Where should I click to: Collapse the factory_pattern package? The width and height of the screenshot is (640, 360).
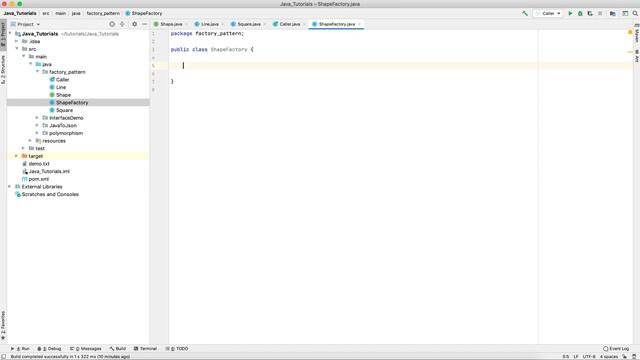click(38, 71)
